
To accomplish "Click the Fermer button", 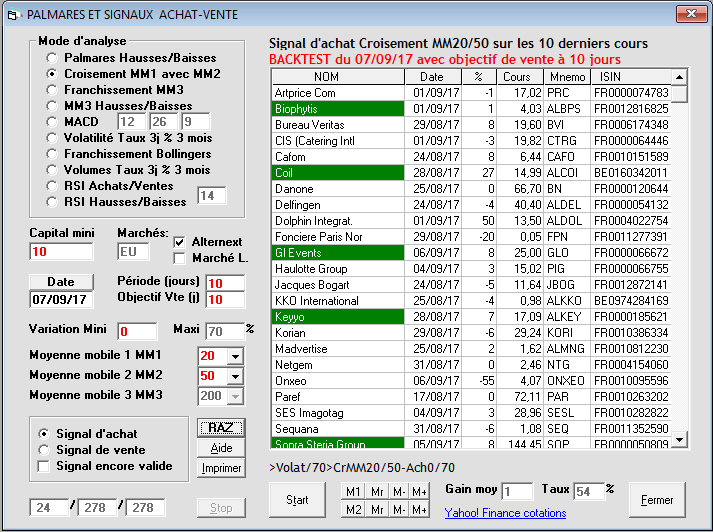I will [657, 500].
